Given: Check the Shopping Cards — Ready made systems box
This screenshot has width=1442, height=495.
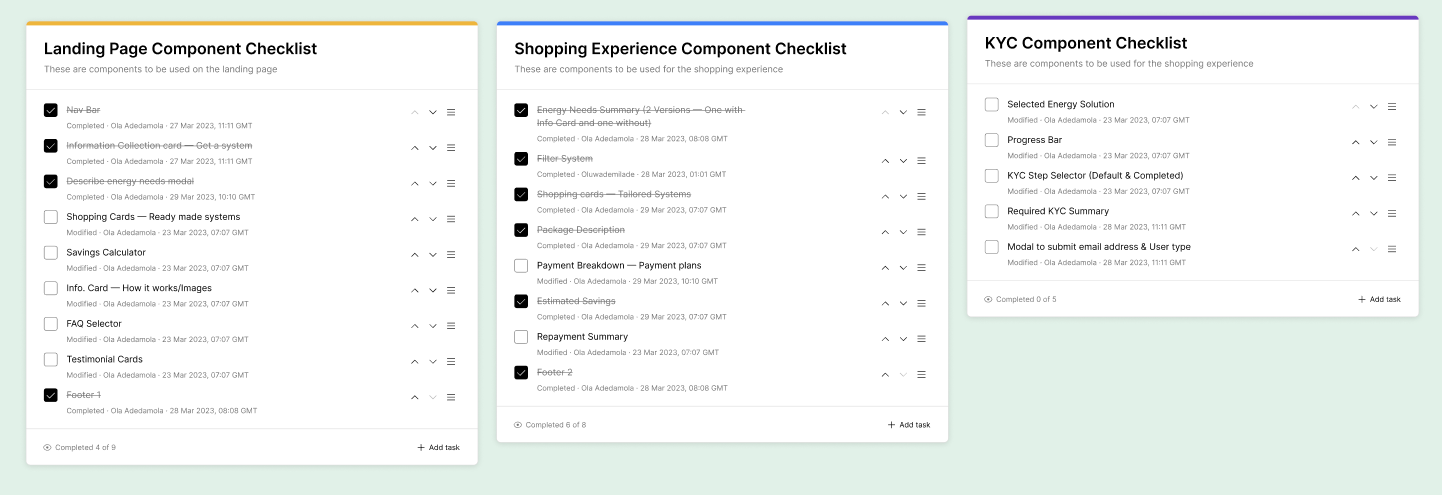Looking at the screenshot, I should click(51, 217).
